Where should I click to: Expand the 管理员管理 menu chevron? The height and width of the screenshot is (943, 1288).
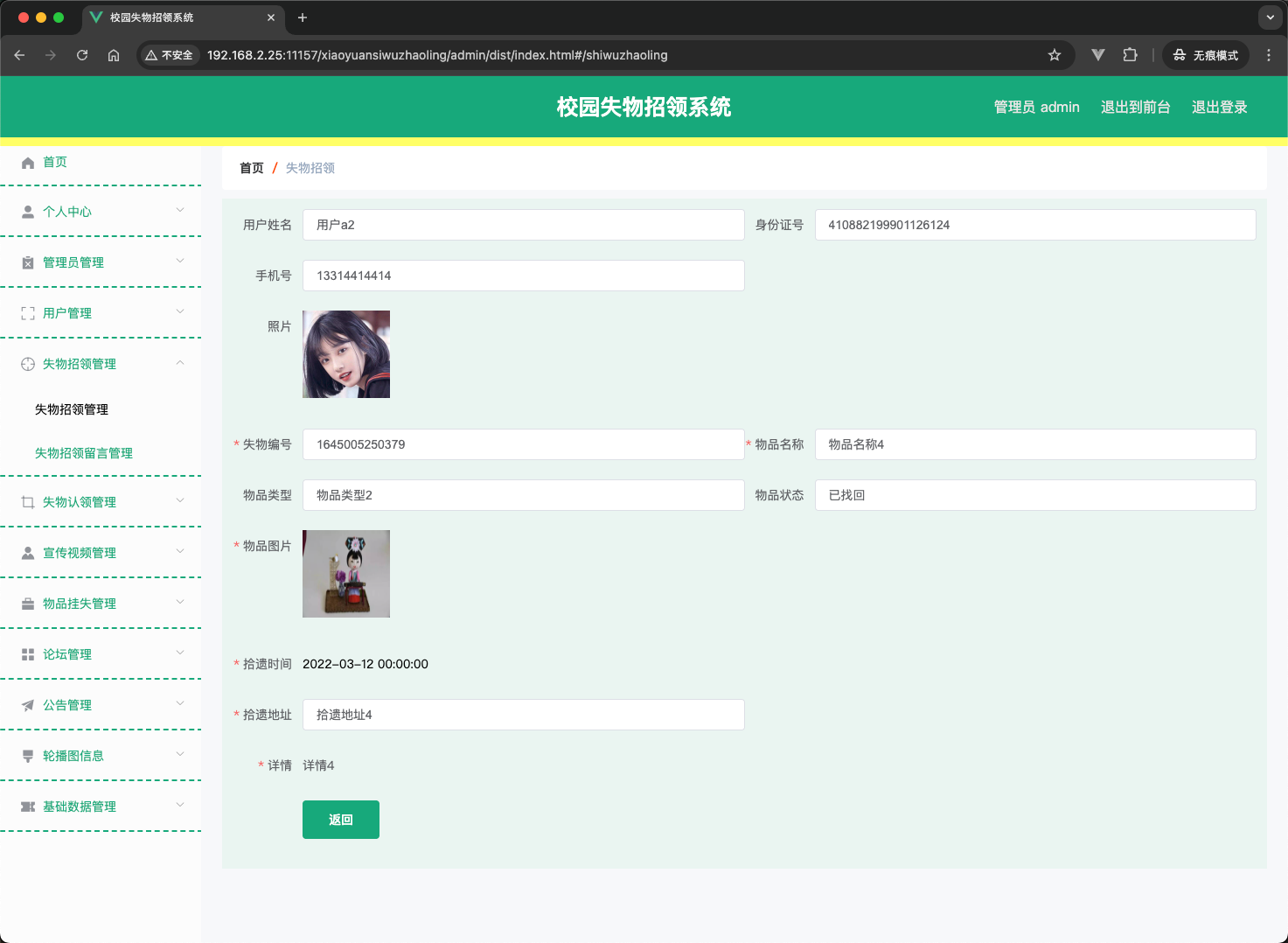tap(180, 261)
